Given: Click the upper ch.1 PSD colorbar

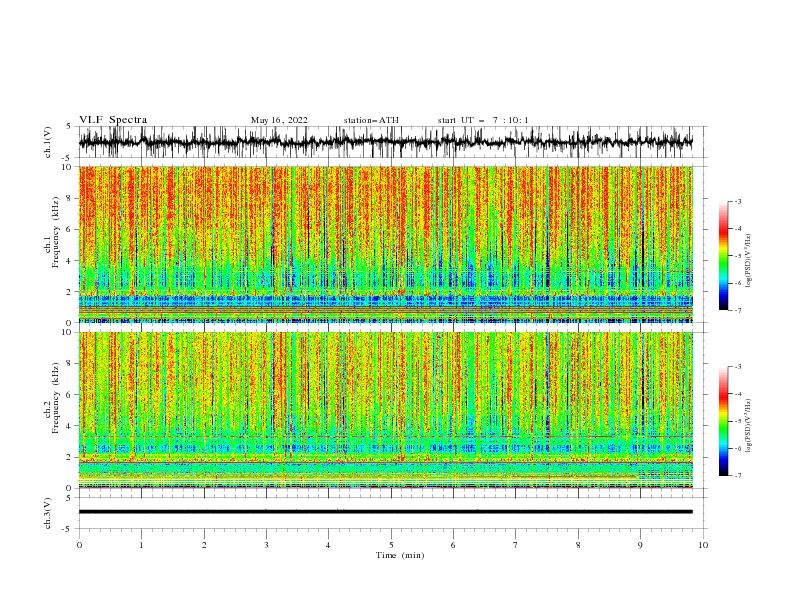Looking at the screenshot, I should point(723,256).
